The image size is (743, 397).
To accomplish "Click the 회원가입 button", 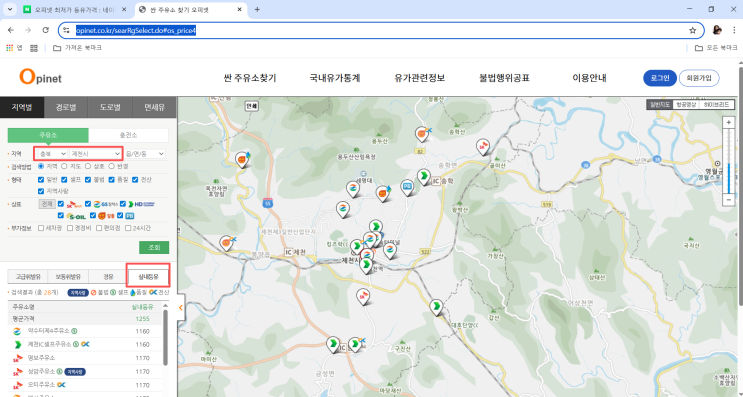I will point(699,78).
